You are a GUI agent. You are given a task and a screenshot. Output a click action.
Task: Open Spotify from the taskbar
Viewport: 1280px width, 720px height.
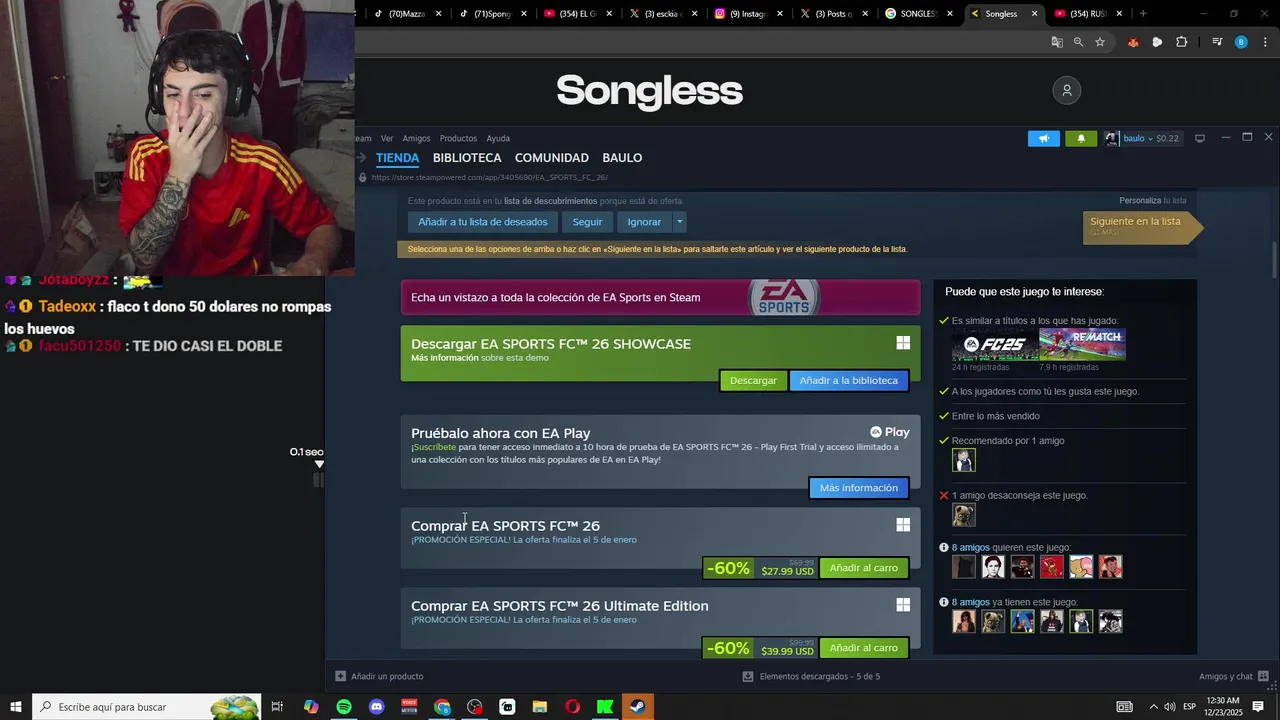(344, 707)
